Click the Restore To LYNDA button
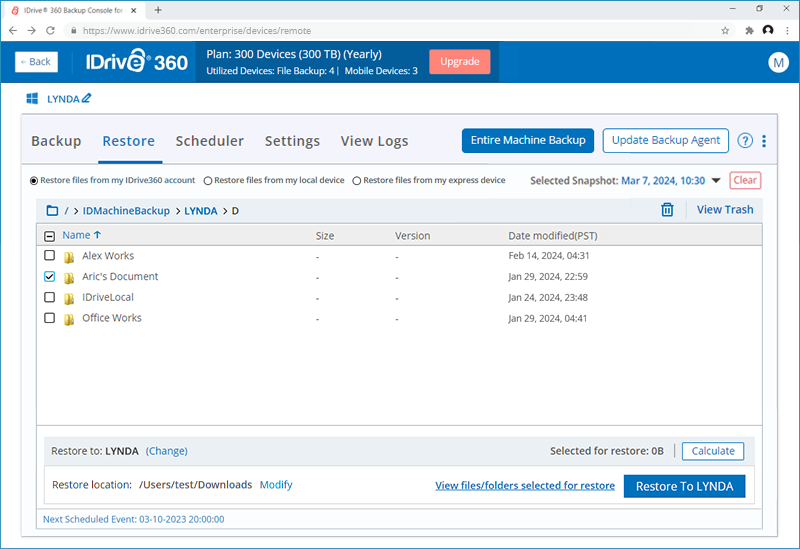The height and width of the screenshot is (549, 800). [x=684, y=486]
